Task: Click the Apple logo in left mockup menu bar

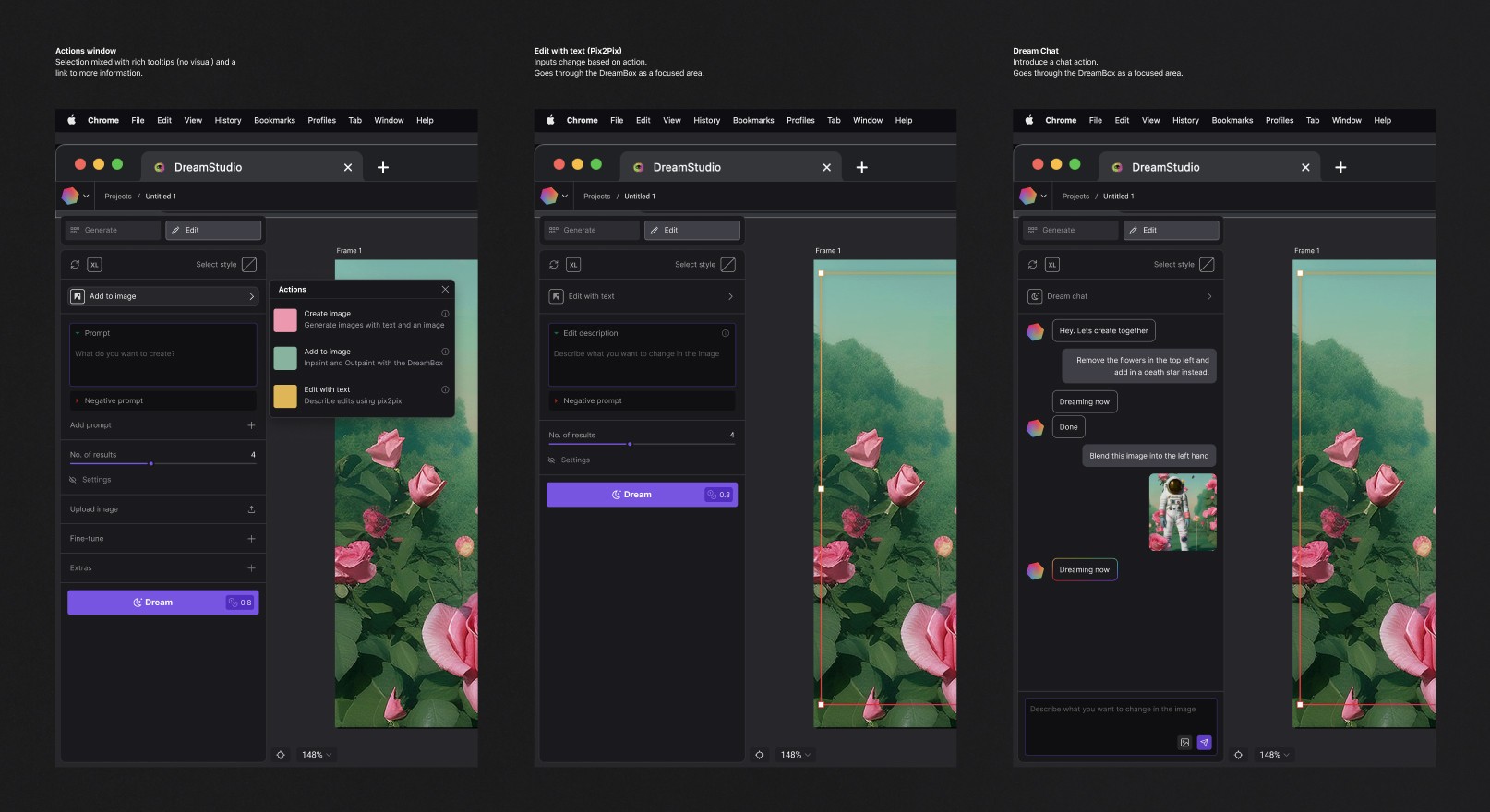Action: (71, 120)
